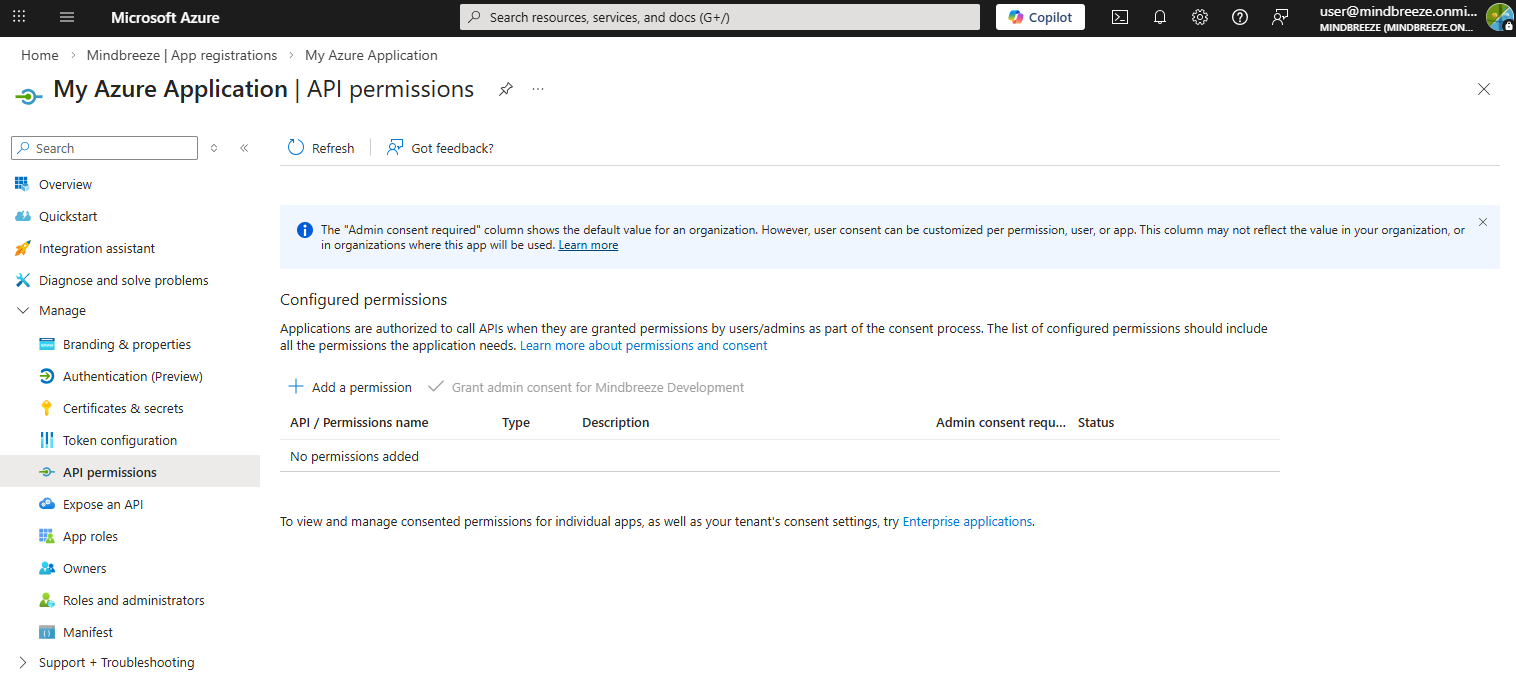
Task: Open the feedback icon in top bar
Action: [x=1280, y=17]
